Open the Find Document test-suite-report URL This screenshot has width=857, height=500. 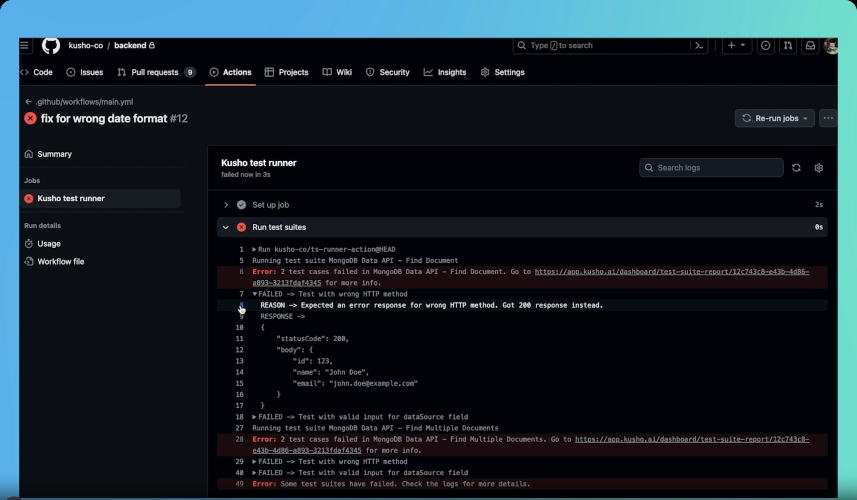[x=672, y=272]
